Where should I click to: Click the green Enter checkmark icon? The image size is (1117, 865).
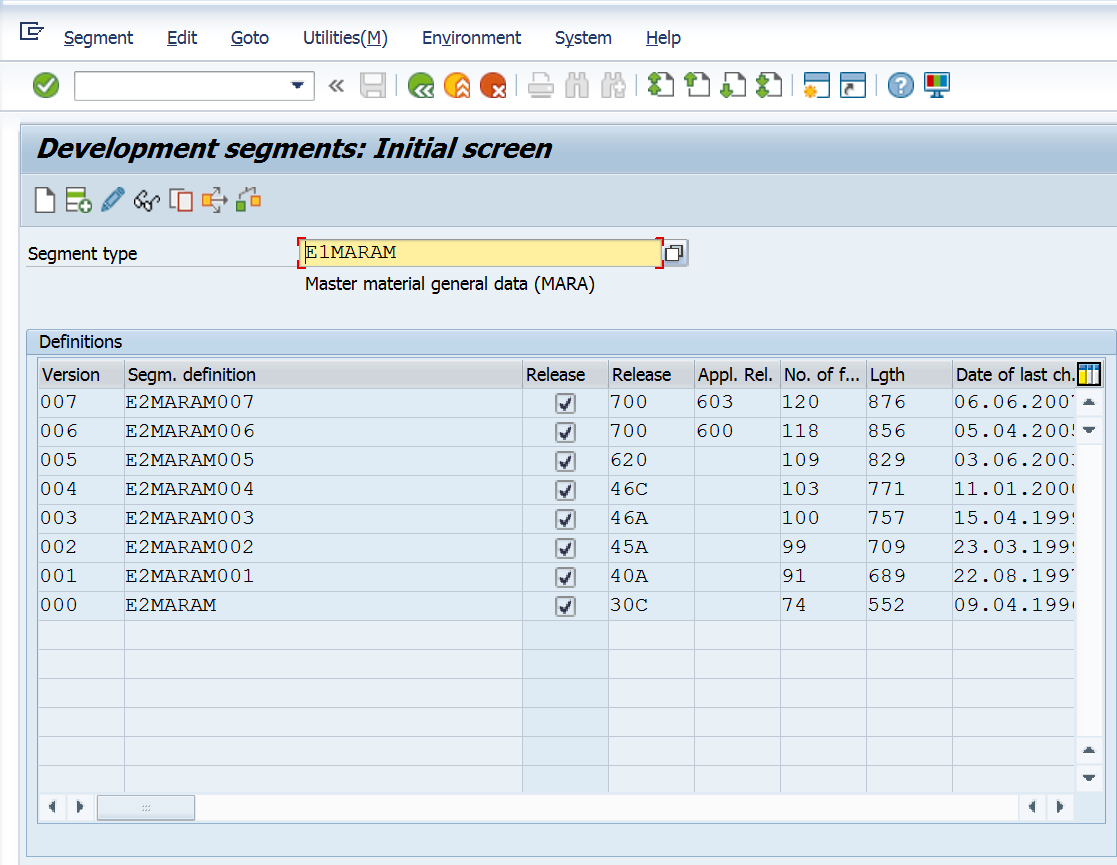coord(46,86)
